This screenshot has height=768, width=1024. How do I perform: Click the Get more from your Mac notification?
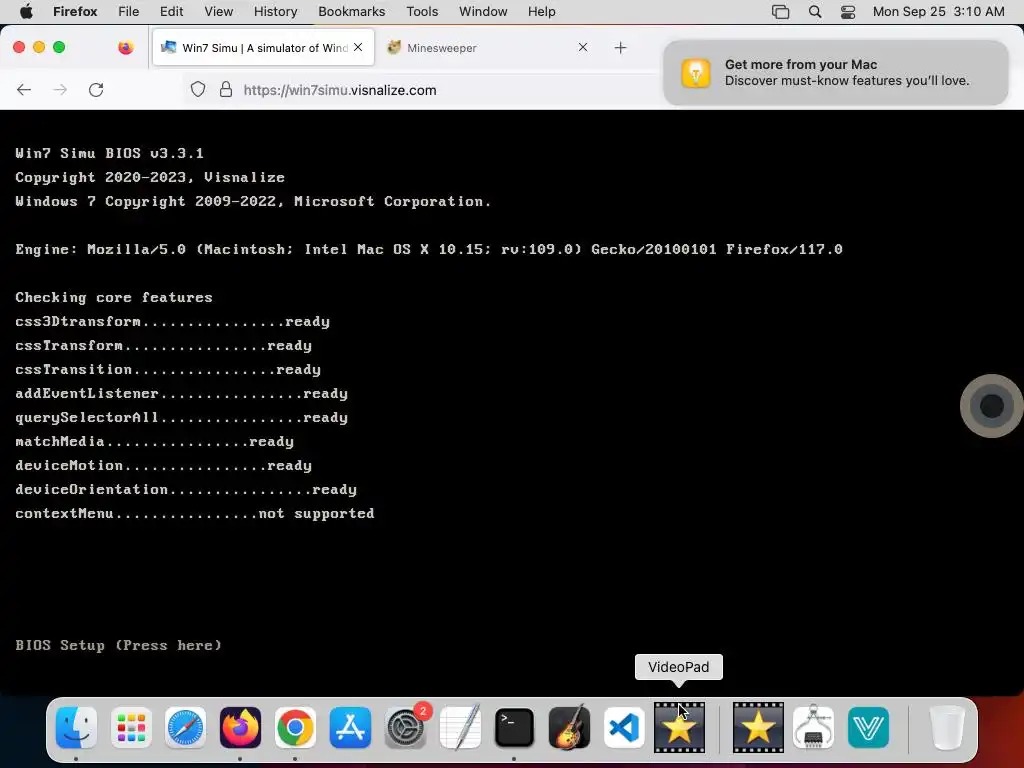coord(836,72)
